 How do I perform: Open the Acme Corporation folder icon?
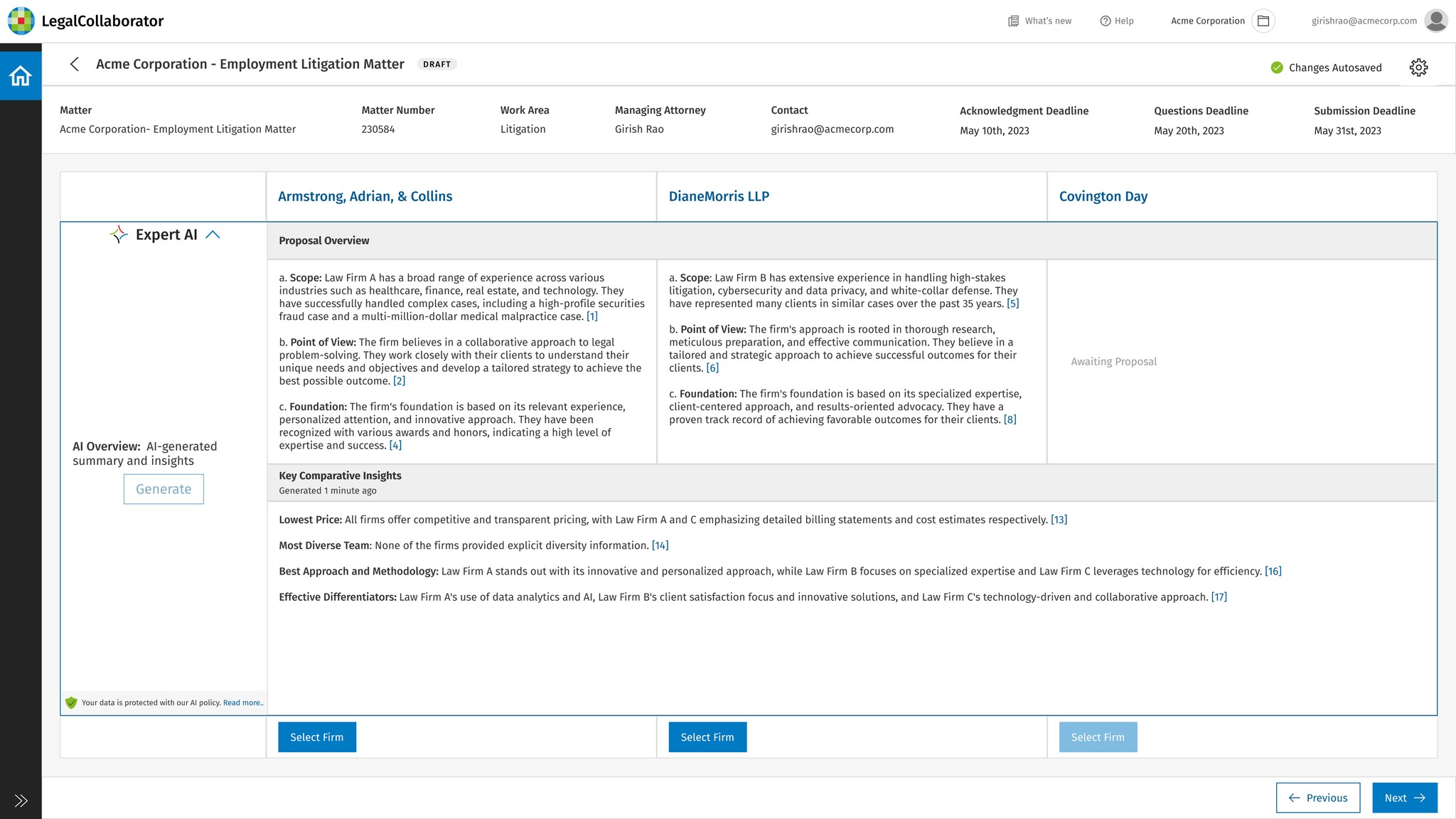pyautogui.click(x=1263, y=21)
